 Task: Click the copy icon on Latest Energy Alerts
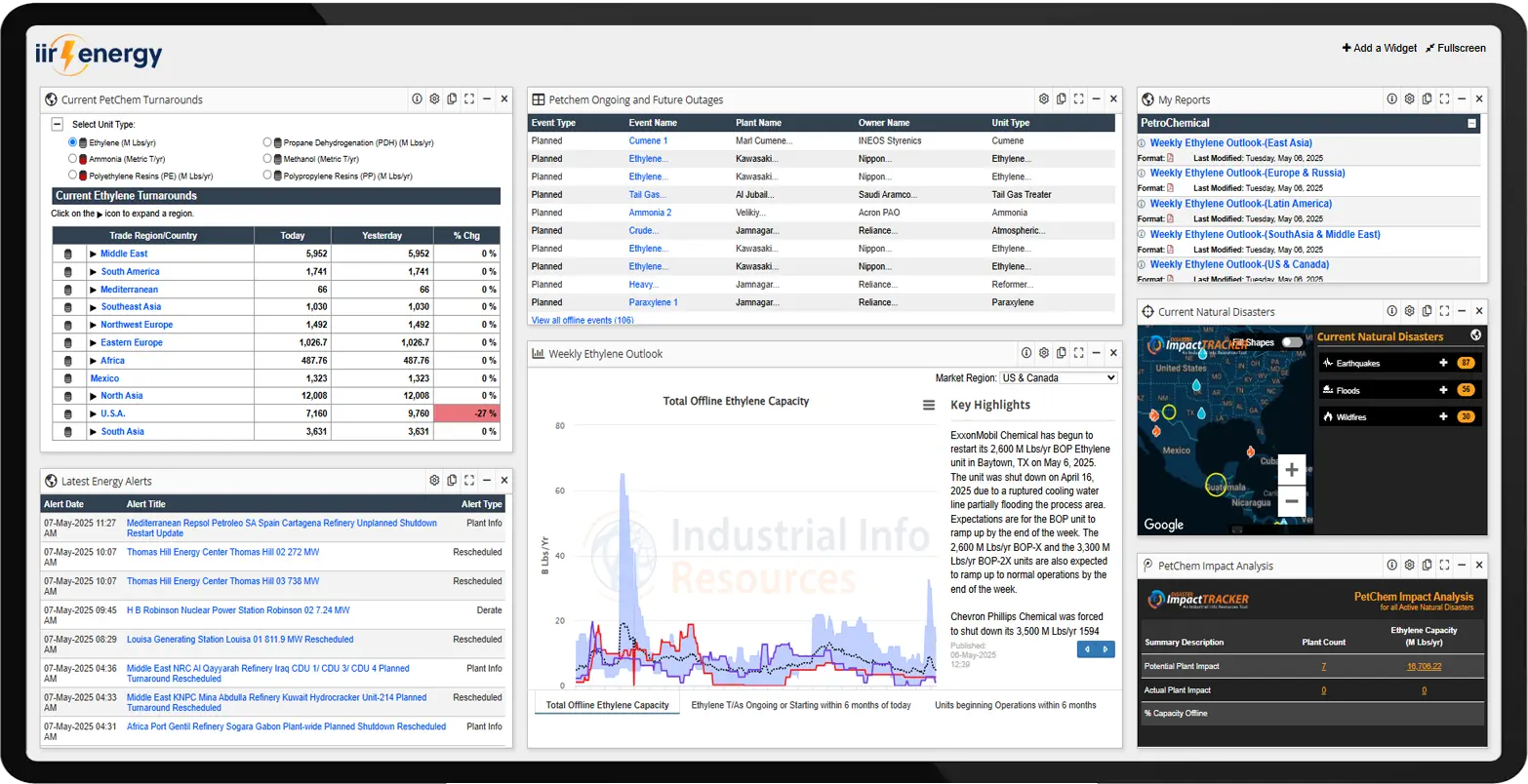tap(451, 480)
